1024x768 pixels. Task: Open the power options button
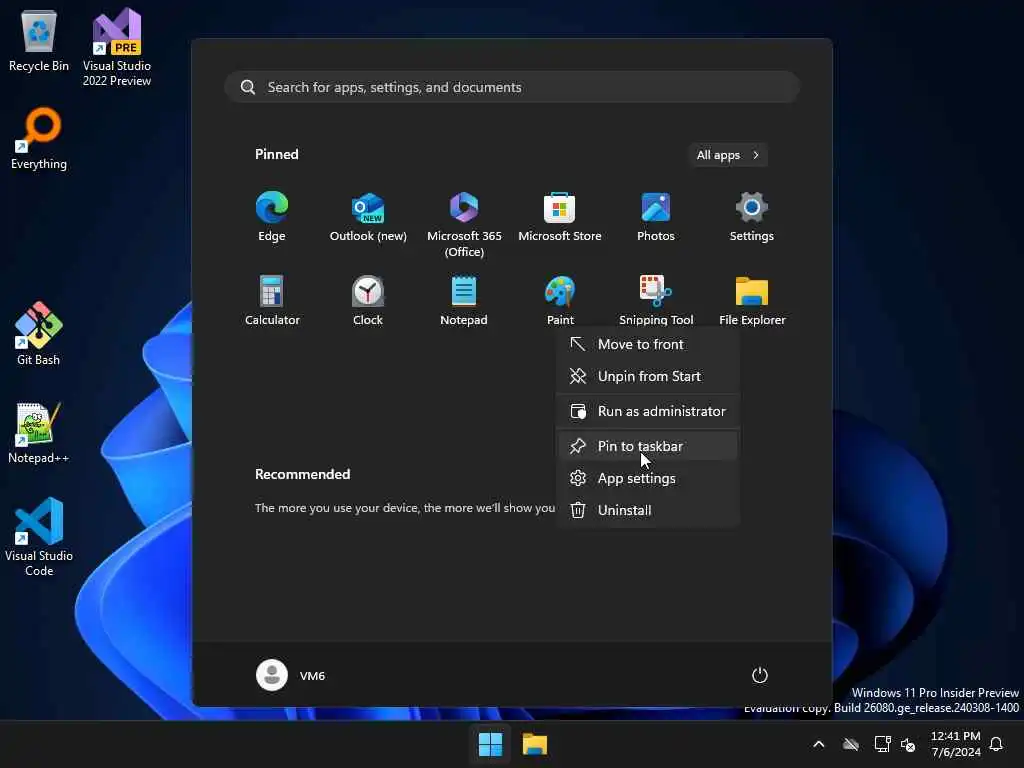click(760, 675)
